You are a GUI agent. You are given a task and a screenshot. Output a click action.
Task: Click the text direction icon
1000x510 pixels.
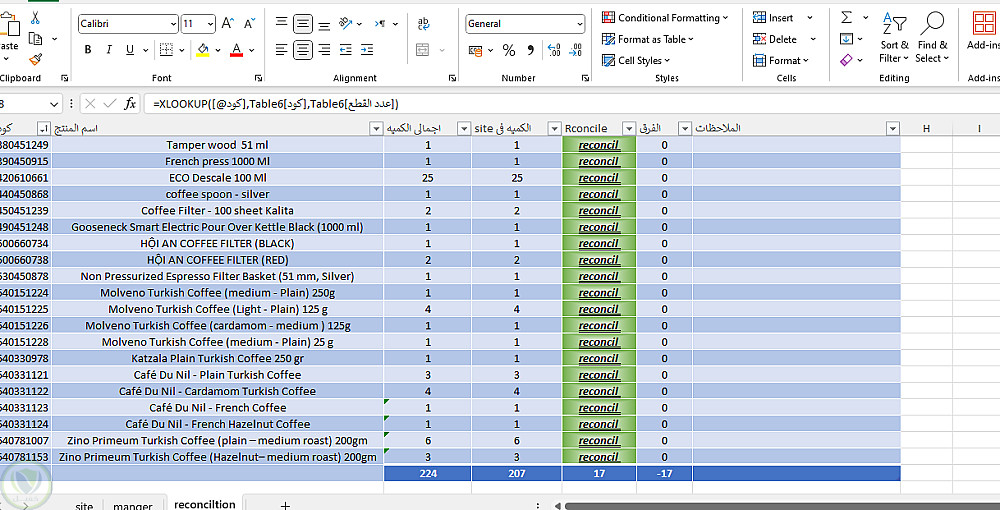point(380,24)
